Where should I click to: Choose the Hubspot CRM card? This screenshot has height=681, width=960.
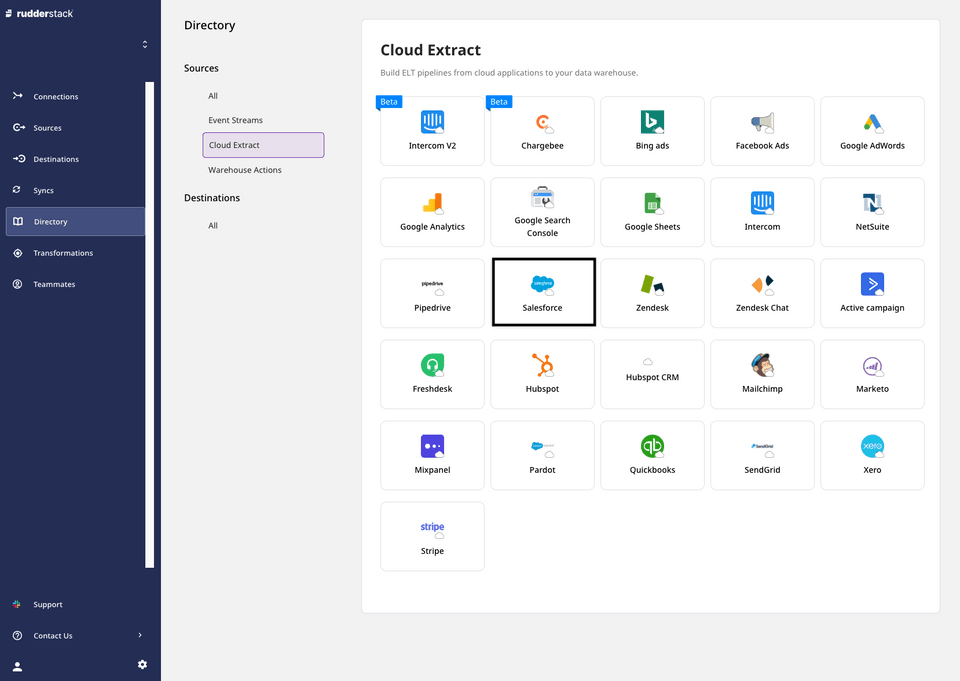point(652,374)
